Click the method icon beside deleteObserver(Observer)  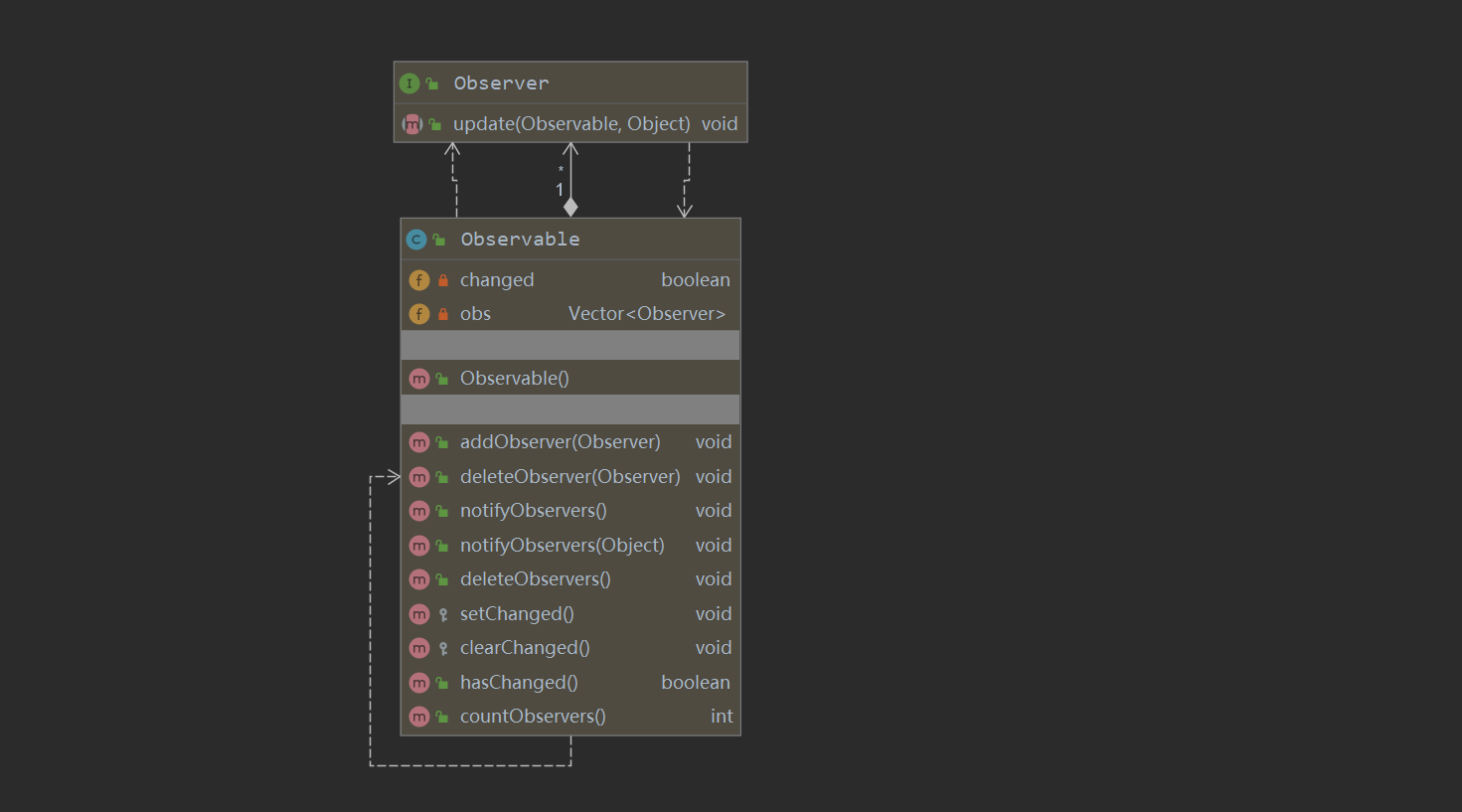419,477
